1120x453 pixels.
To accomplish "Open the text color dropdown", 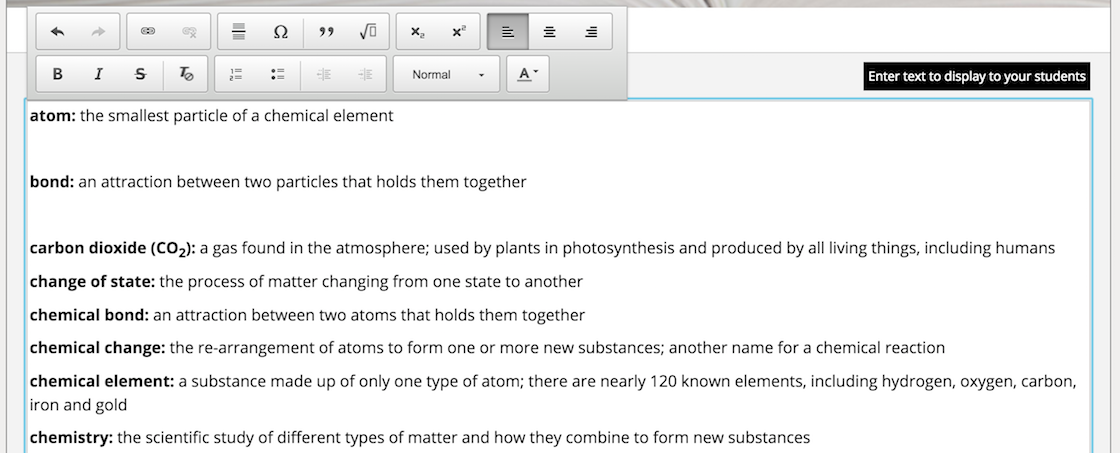I will 528,74.
